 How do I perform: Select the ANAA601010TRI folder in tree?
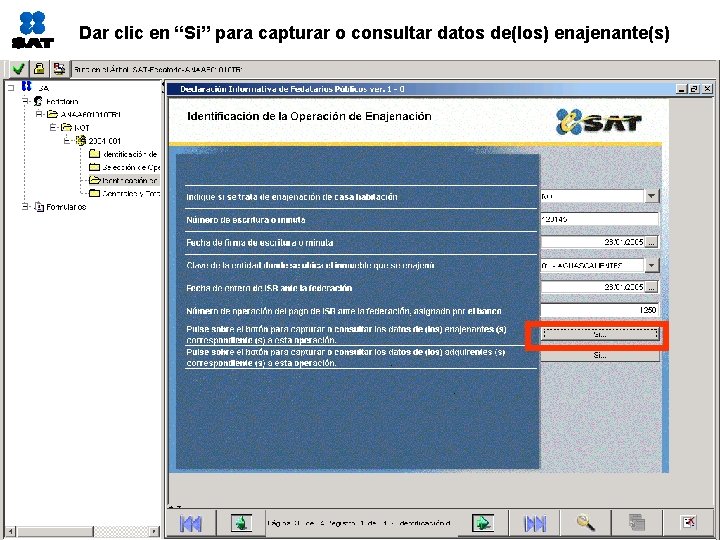point(84,114)
